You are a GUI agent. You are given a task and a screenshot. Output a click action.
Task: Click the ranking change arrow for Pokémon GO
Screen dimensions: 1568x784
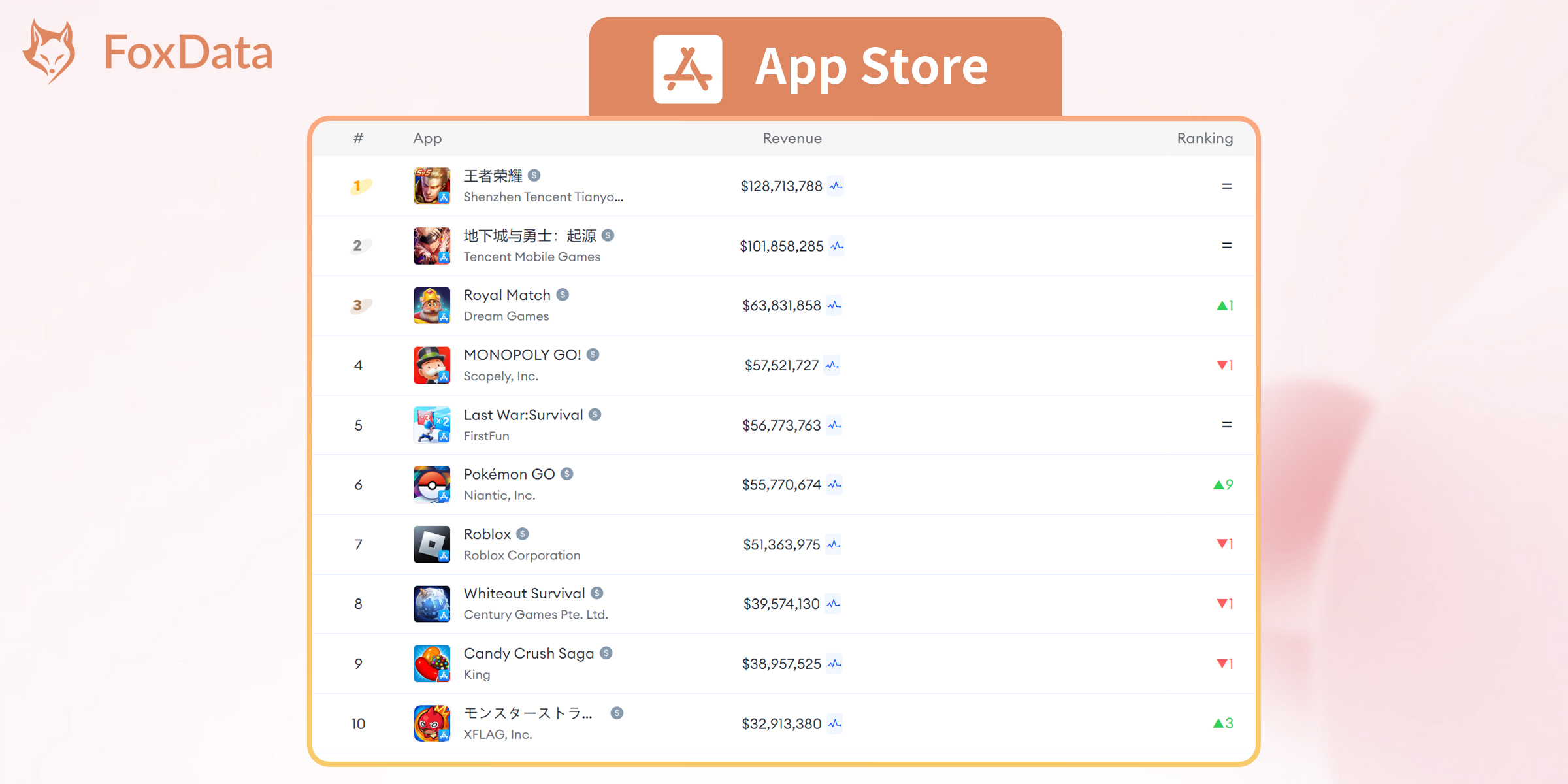click(1218, 484)
